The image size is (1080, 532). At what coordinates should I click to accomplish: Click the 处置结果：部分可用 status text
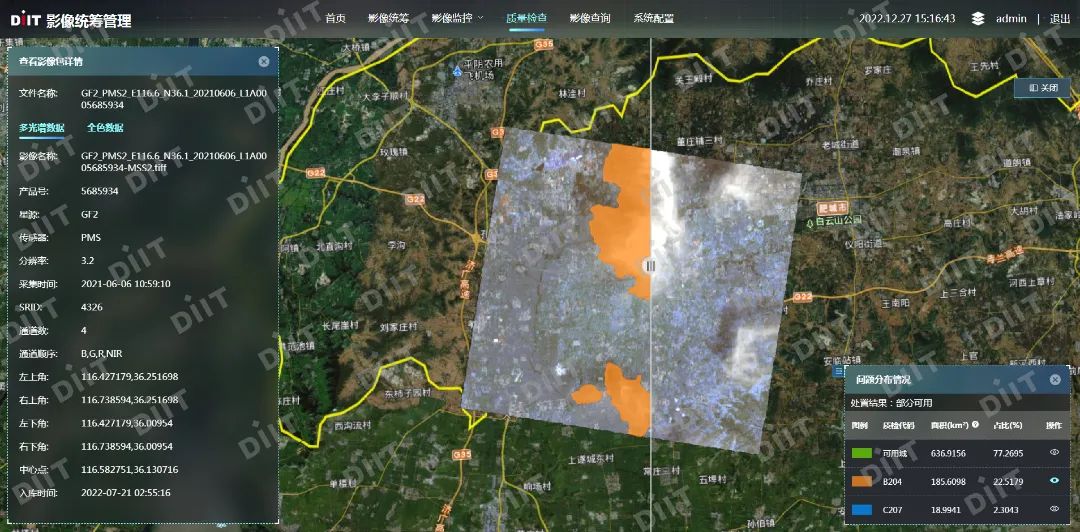pos(893,403)
